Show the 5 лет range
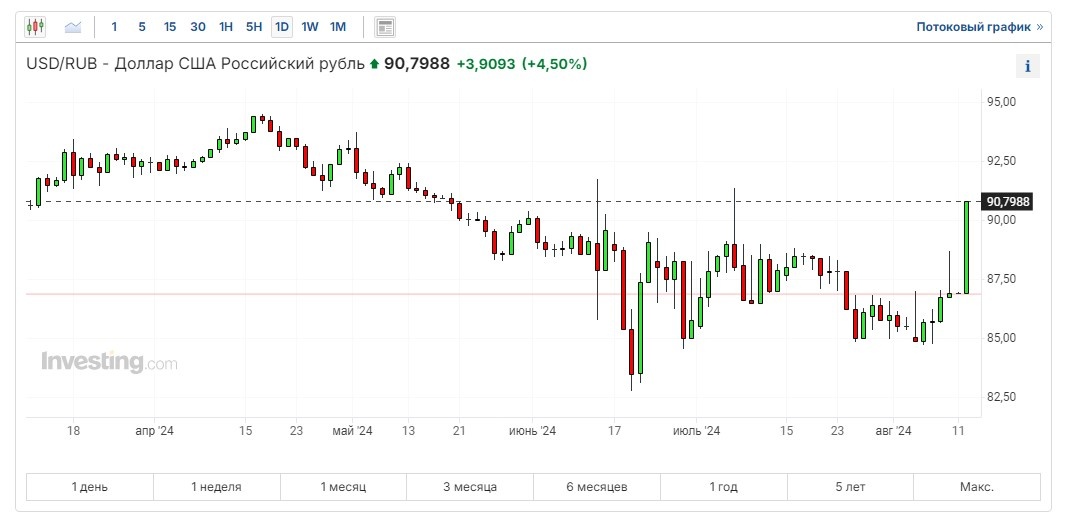The image size is (1069, 525). pos(850,487)
